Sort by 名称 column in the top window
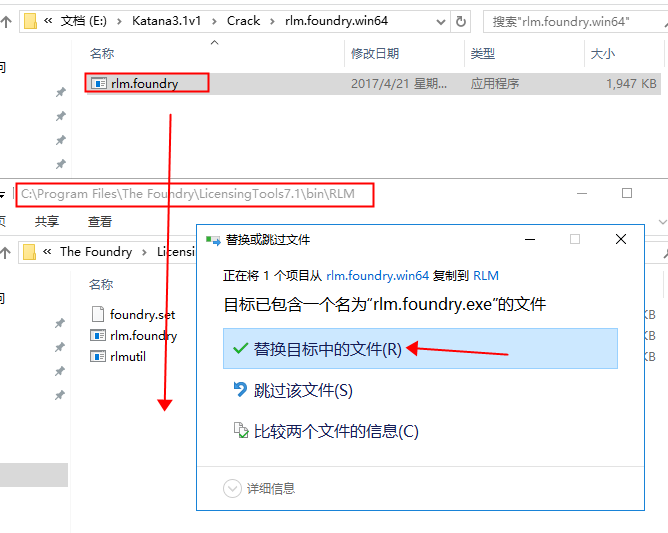The image size is (668, 533). (102, 54)
